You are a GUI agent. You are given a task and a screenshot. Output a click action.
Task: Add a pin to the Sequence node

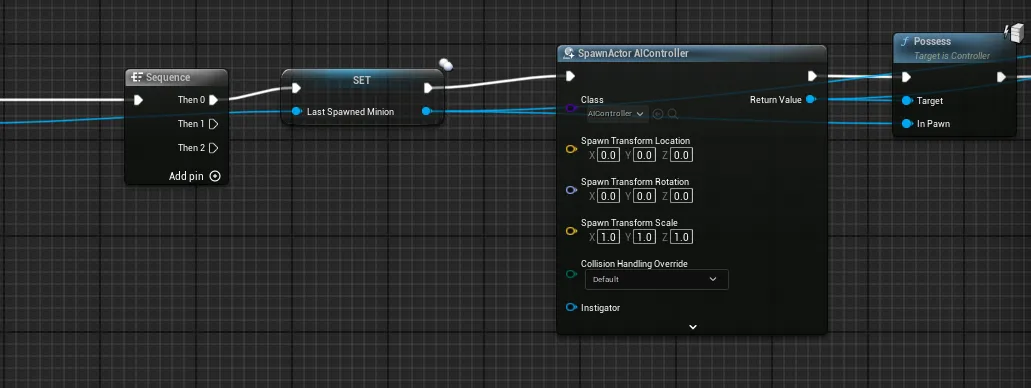tap(215, 176)
